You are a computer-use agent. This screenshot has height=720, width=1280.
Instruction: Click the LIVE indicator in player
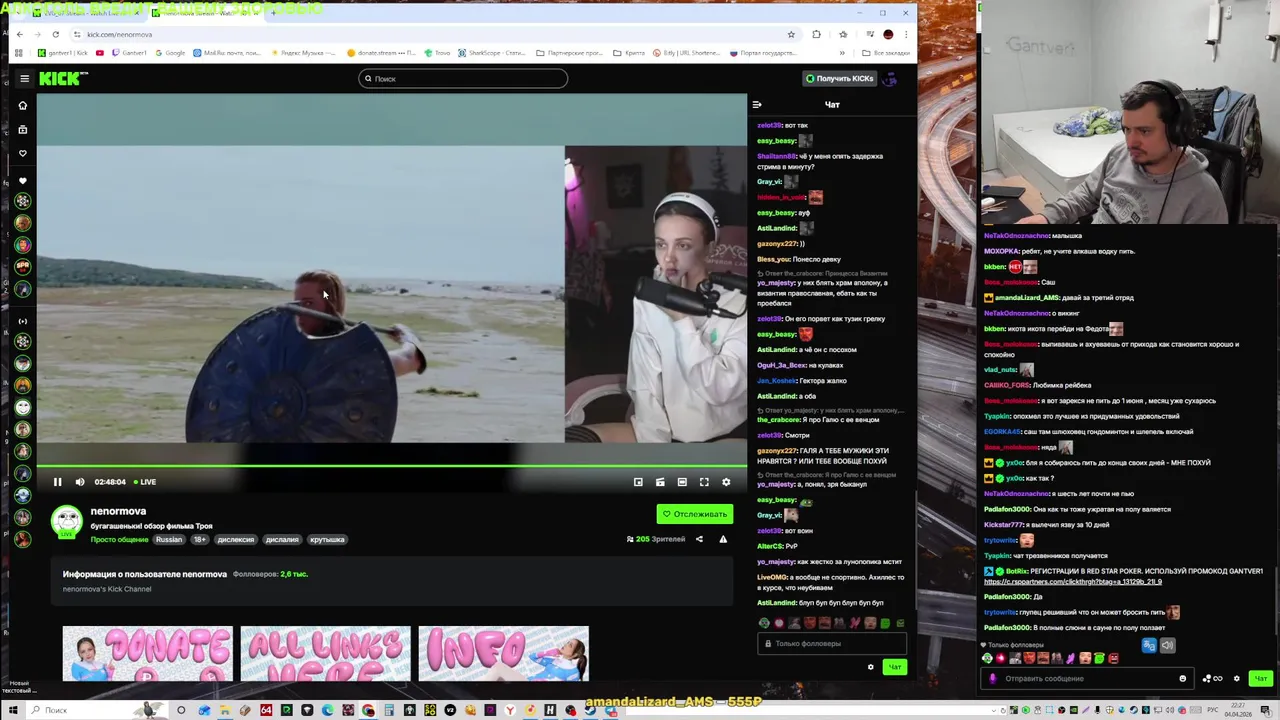click(x=146, y=482)
